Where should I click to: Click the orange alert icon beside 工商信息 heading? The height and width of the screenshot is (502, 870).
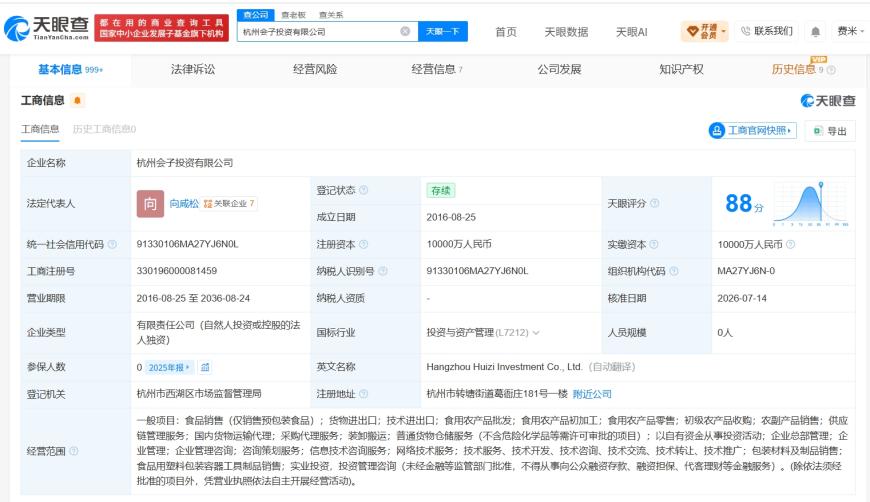point(77,100)
